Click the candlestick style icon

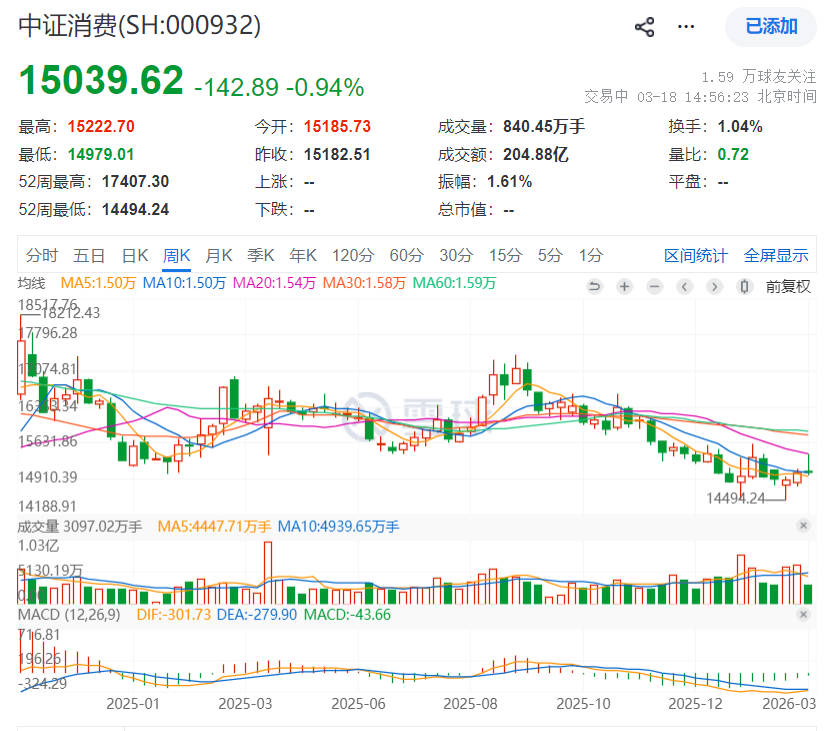click(743, 286)
